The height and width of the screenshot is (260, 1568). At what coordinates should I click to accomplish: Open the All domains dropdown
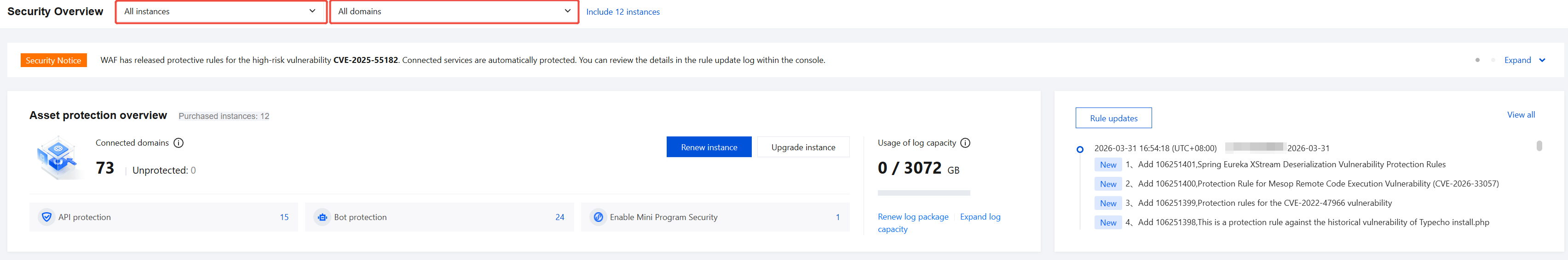click(454, 11)
